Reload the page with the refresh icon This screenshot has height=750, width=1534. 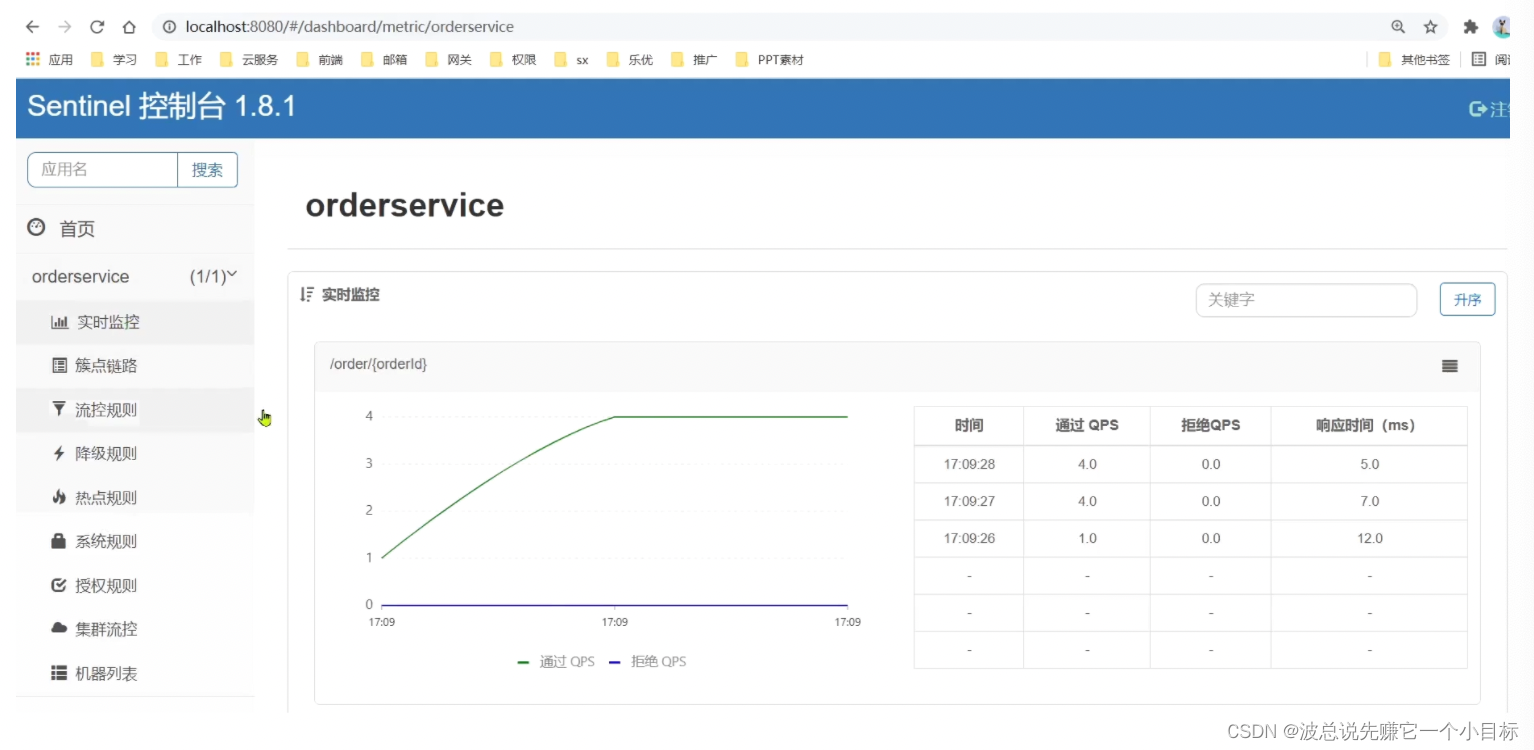97,27
